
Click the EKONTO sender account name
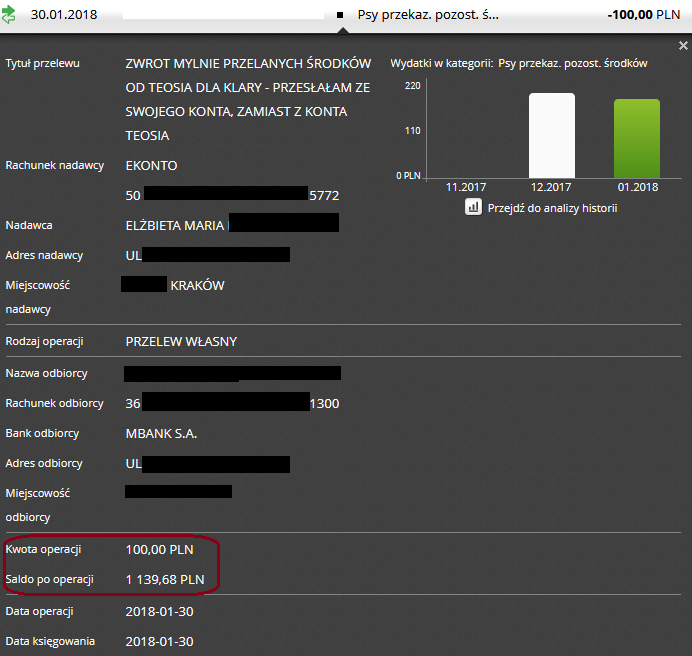pyautogui.click(x=151, y=165)
